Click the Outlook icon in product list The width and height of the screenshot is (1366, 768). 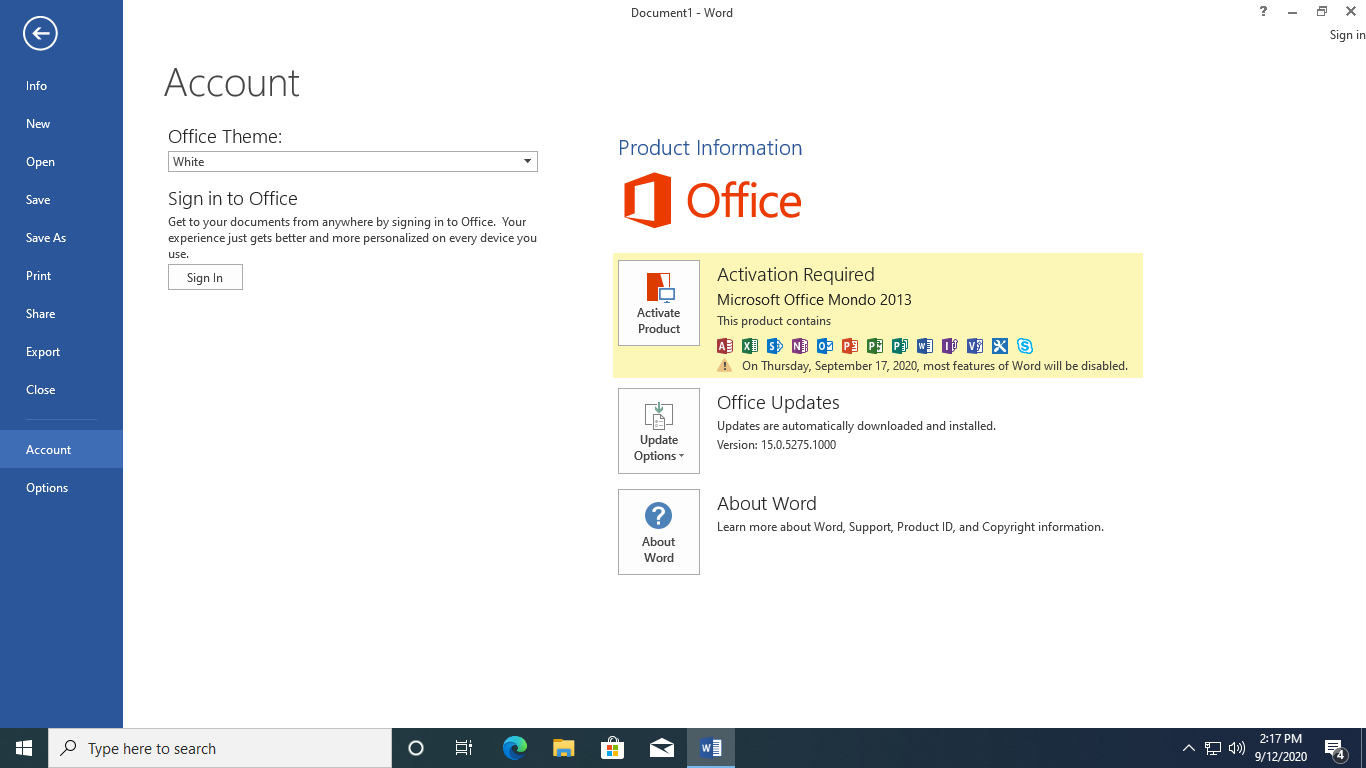[825, 346]
